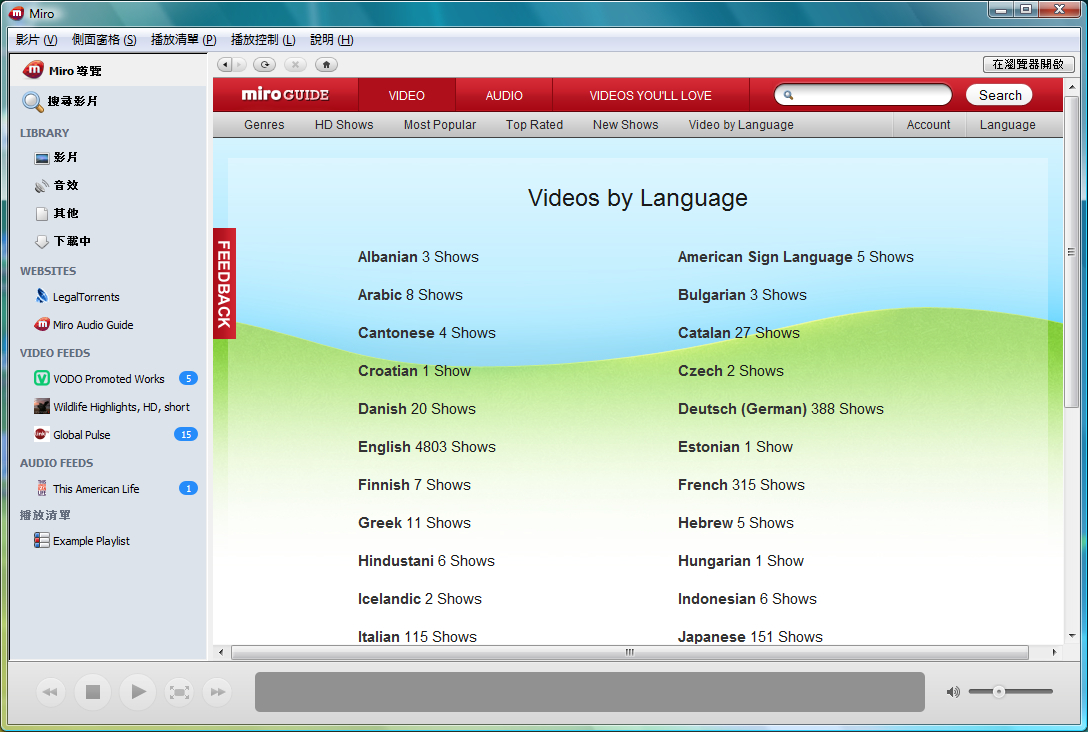1088x732 pixels.
Task: Click the guide Search button
Action: pos(999,95)
